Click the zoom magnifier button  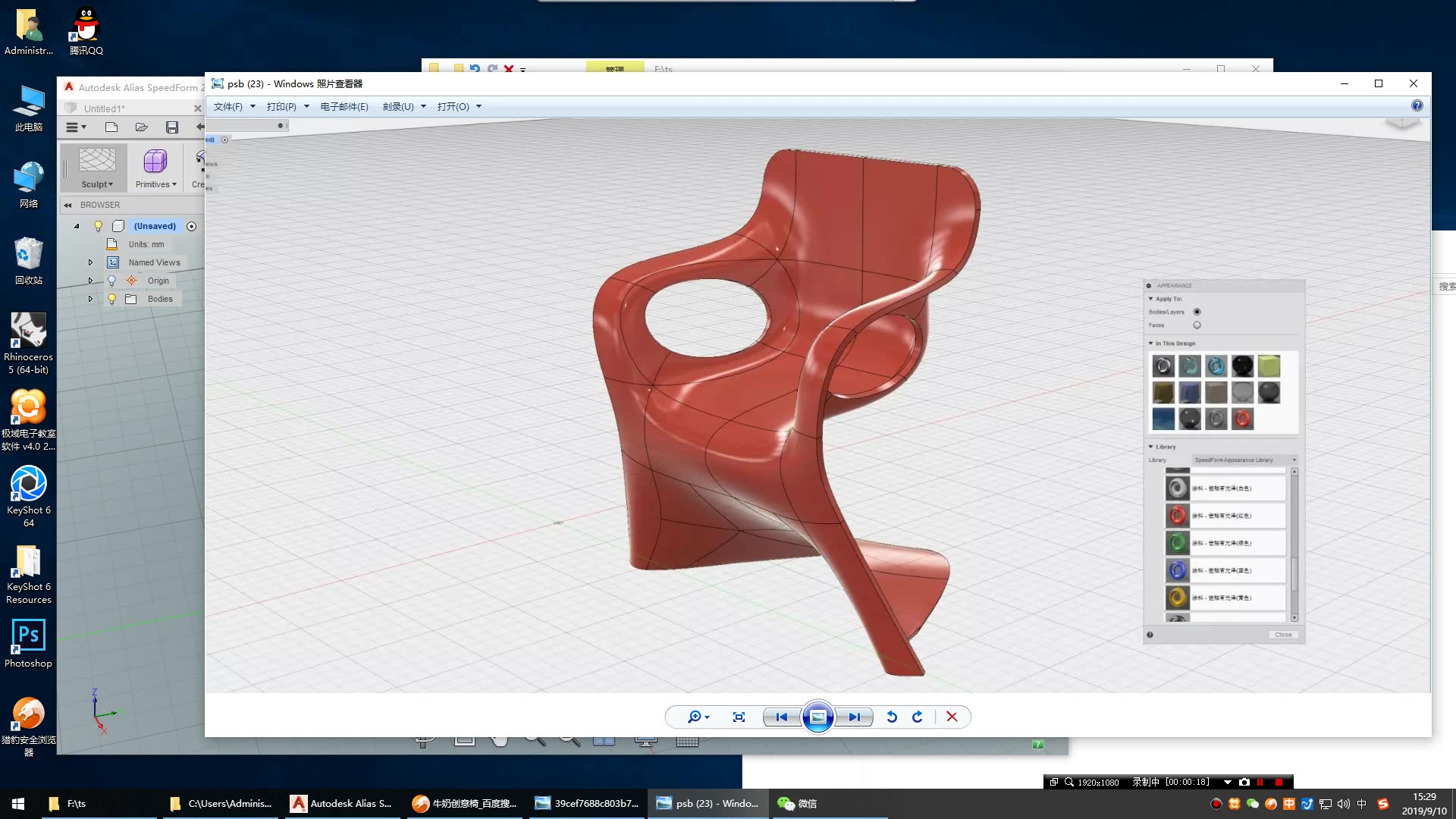pos(694,717)
